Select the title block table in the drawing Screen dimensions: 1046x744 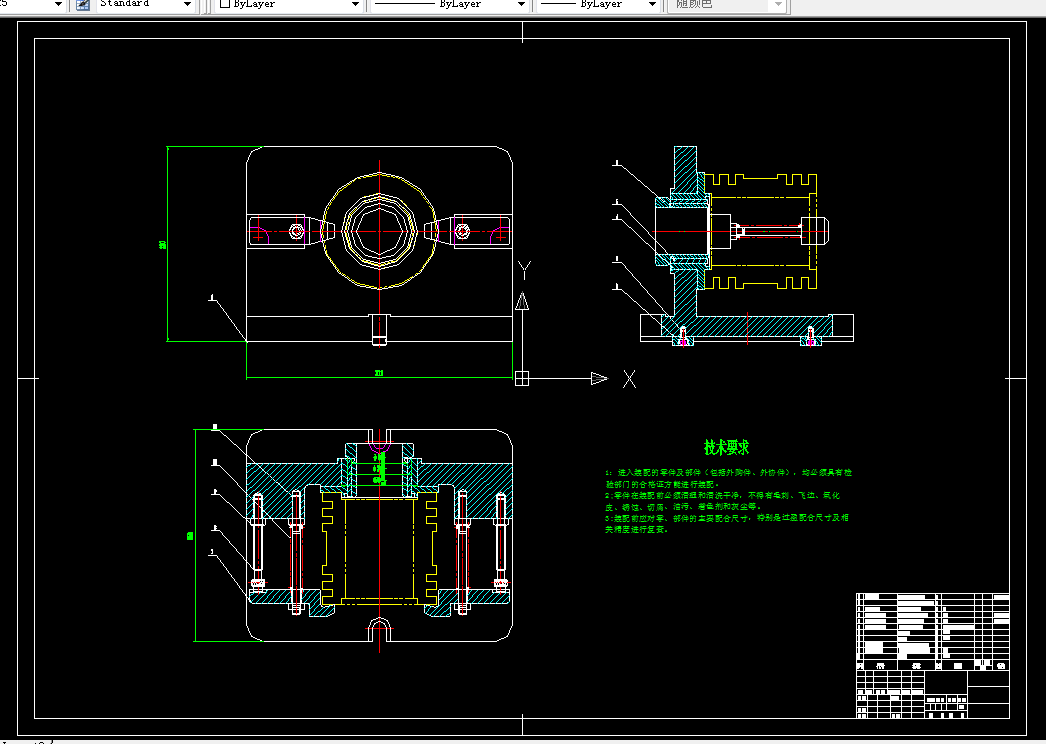tap(933, 655)
